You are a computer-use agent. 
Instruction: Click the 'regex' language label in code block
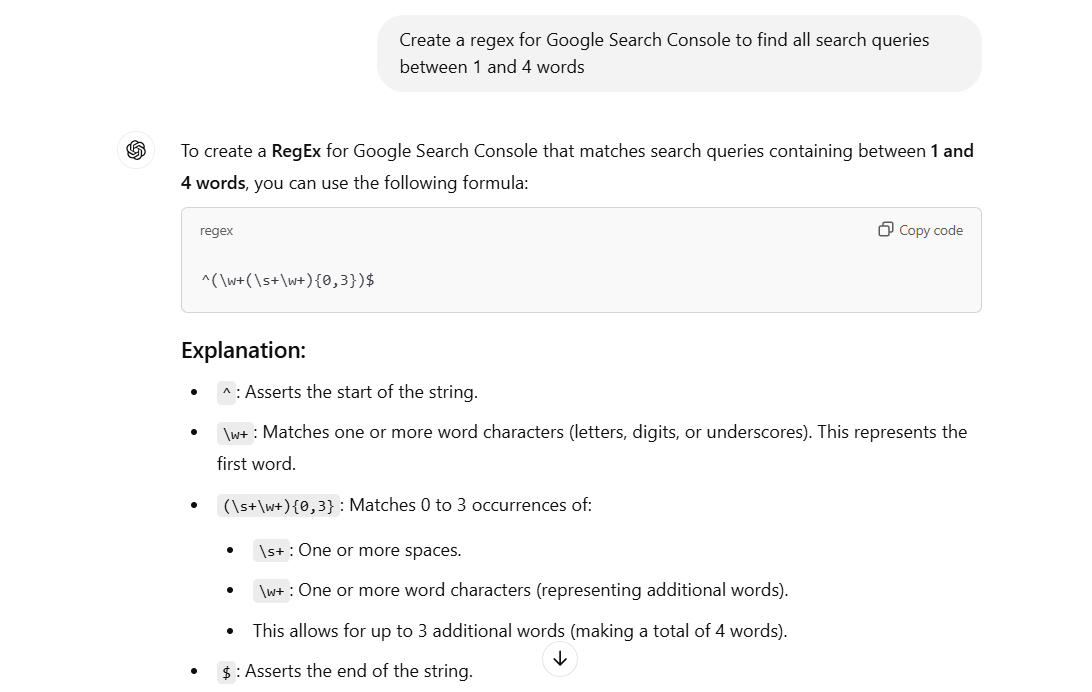216,230
